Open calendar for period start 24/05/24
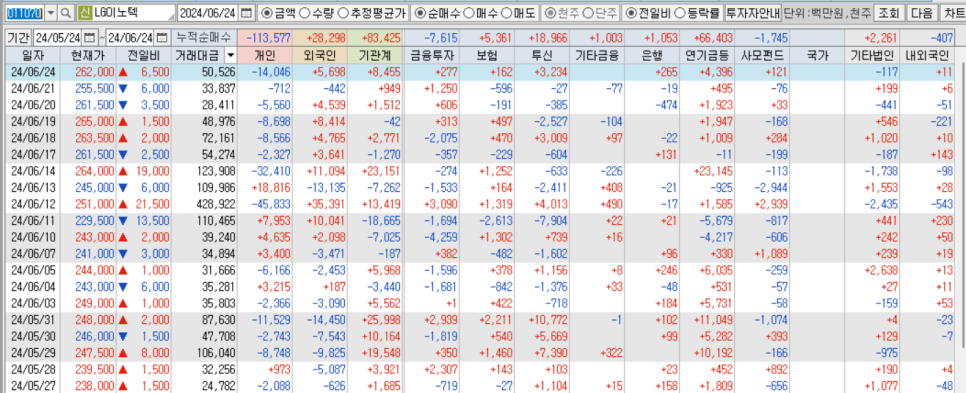Screen dimensions: 966x393 click(89, 38)
